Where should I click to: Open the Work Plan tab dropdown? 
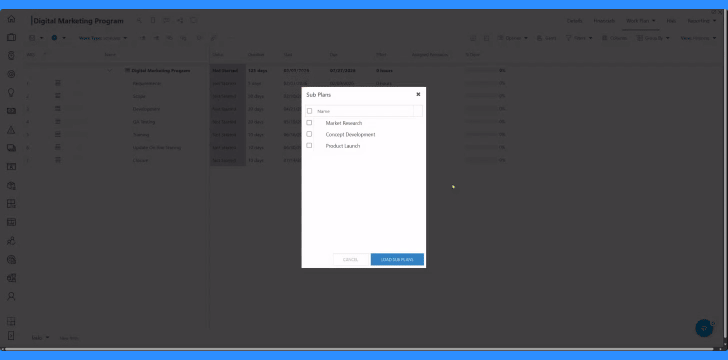tap(641, 21)
